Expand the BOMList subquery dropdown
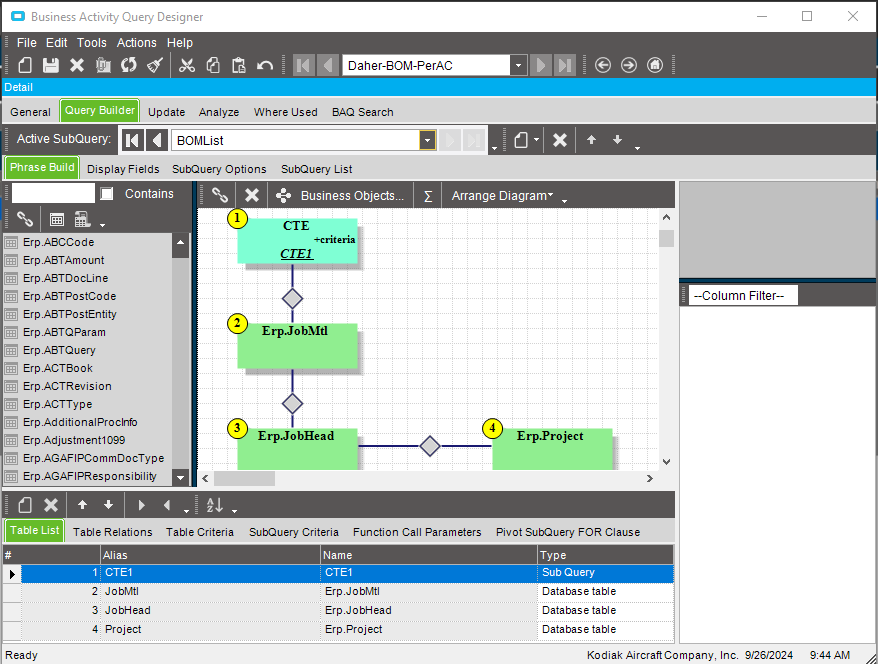Image resolution: width=878 pixels, height=664 pixels. pyautogui.click(x=427, y=141)
